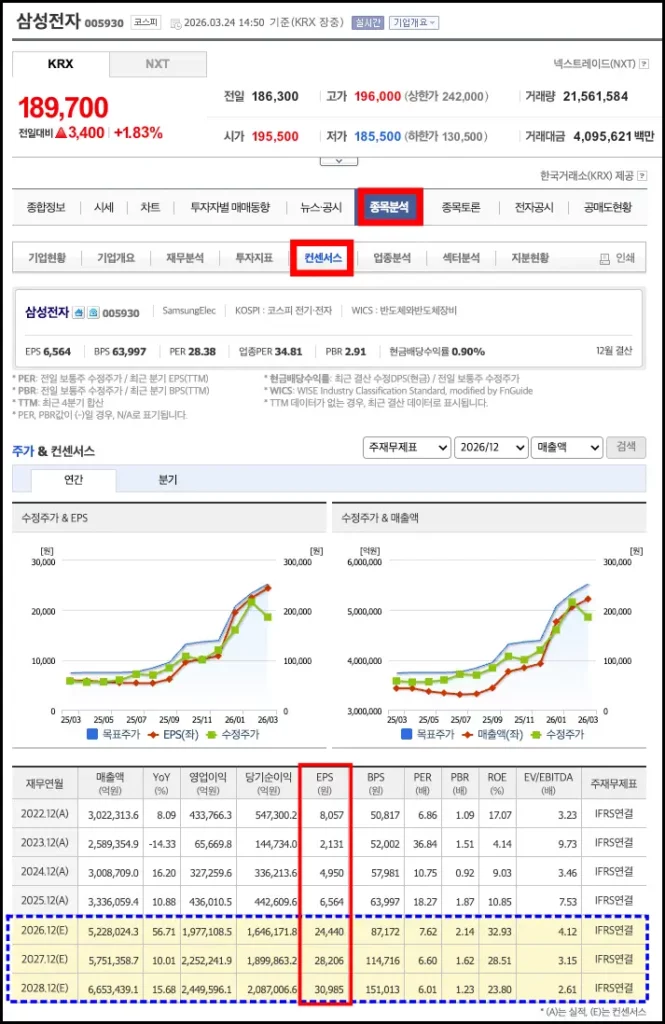The width and height of the screenshot is (665, 1024).
Task: Open the 공매도현황 tab
Action: pyautogui.click(x=608, y=207)
